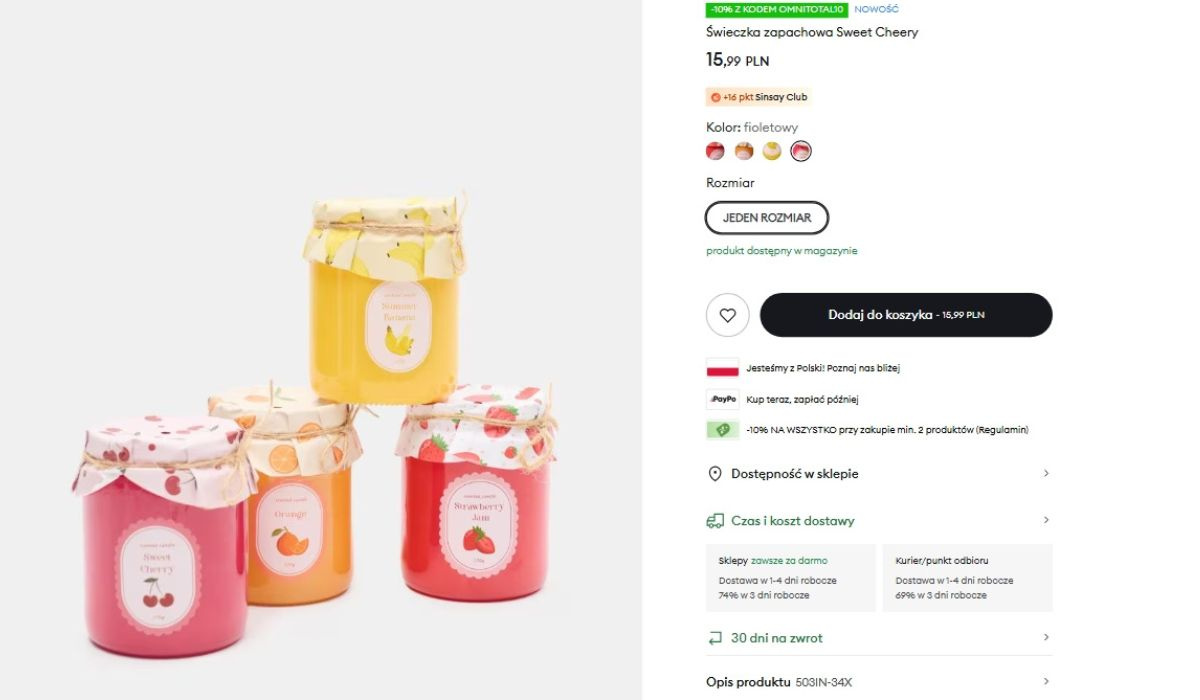Expand Czas i koszt dostawy chevron
Screen dimensions: 1200x700
pyautogui.click(x=1046, y=521)
